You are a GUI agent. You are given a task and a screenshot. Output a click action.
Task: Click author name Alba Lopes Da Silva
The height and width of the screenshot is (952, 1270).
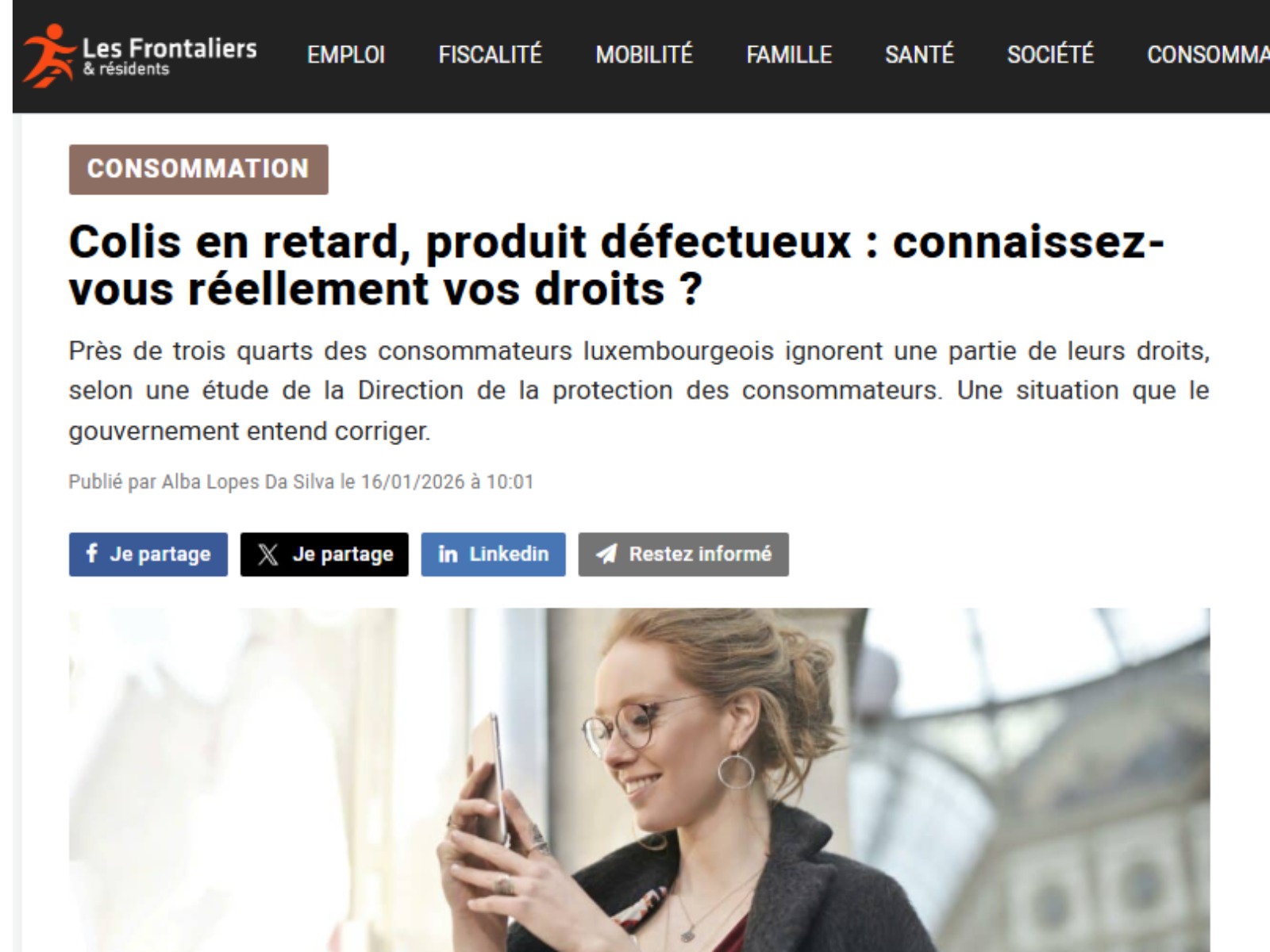(x=248, y=482)
